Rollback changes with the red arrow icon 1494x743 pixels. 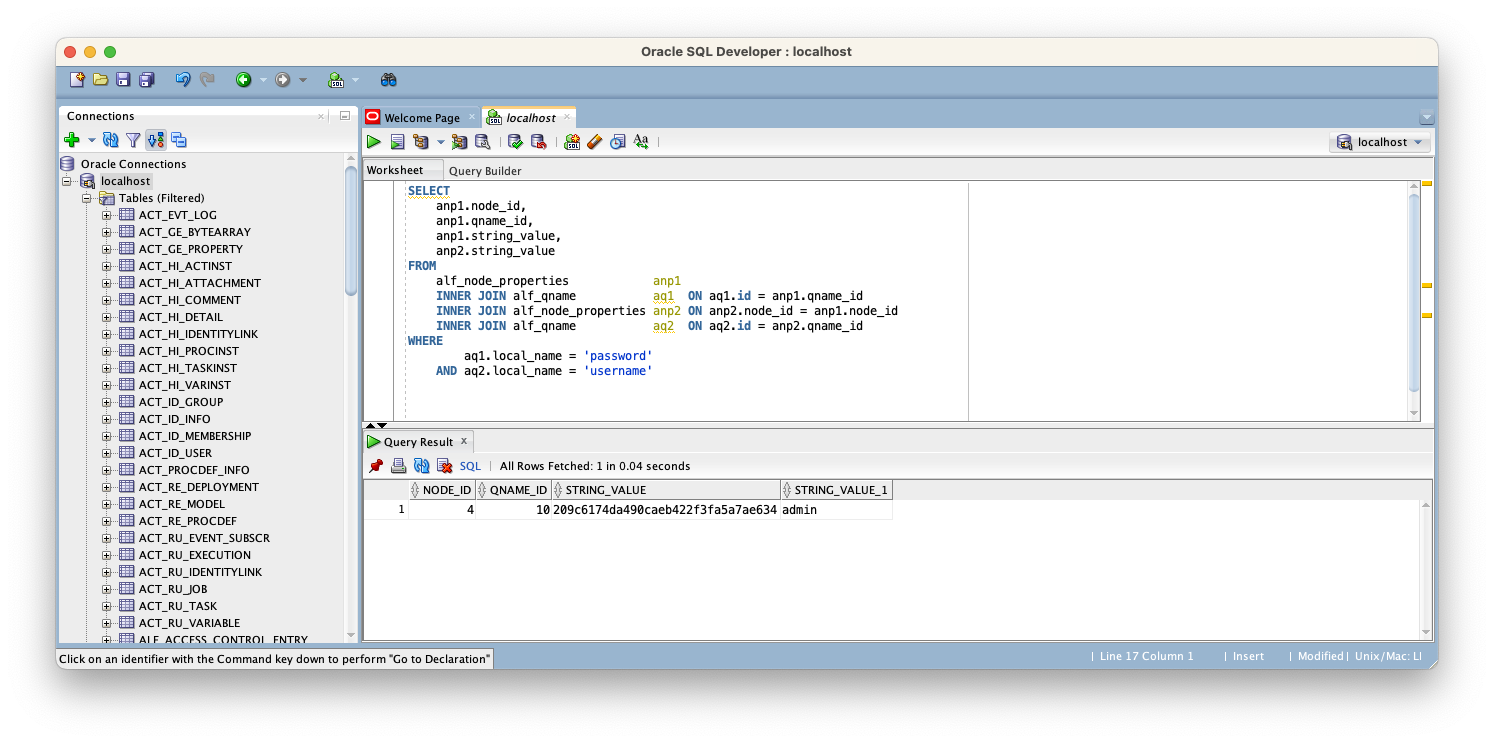coord(538,142)
